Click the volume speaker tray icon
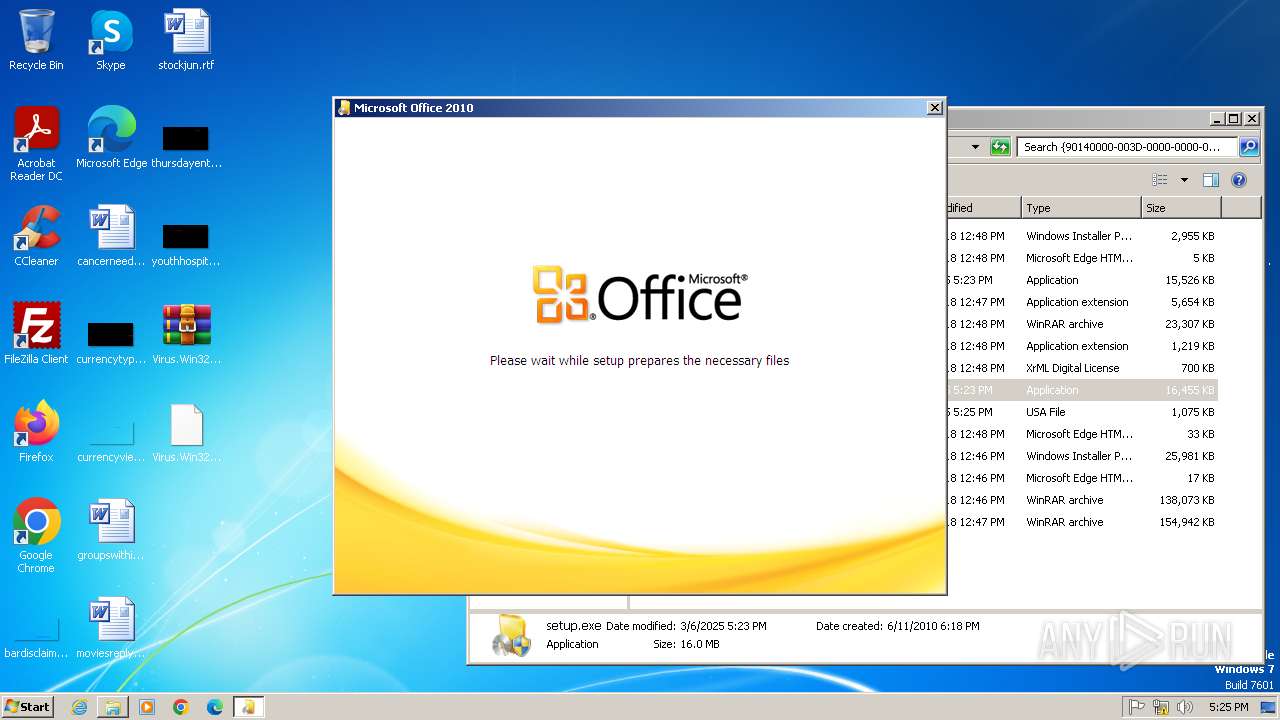The image size is (1280, 720). coord(1185,707)
